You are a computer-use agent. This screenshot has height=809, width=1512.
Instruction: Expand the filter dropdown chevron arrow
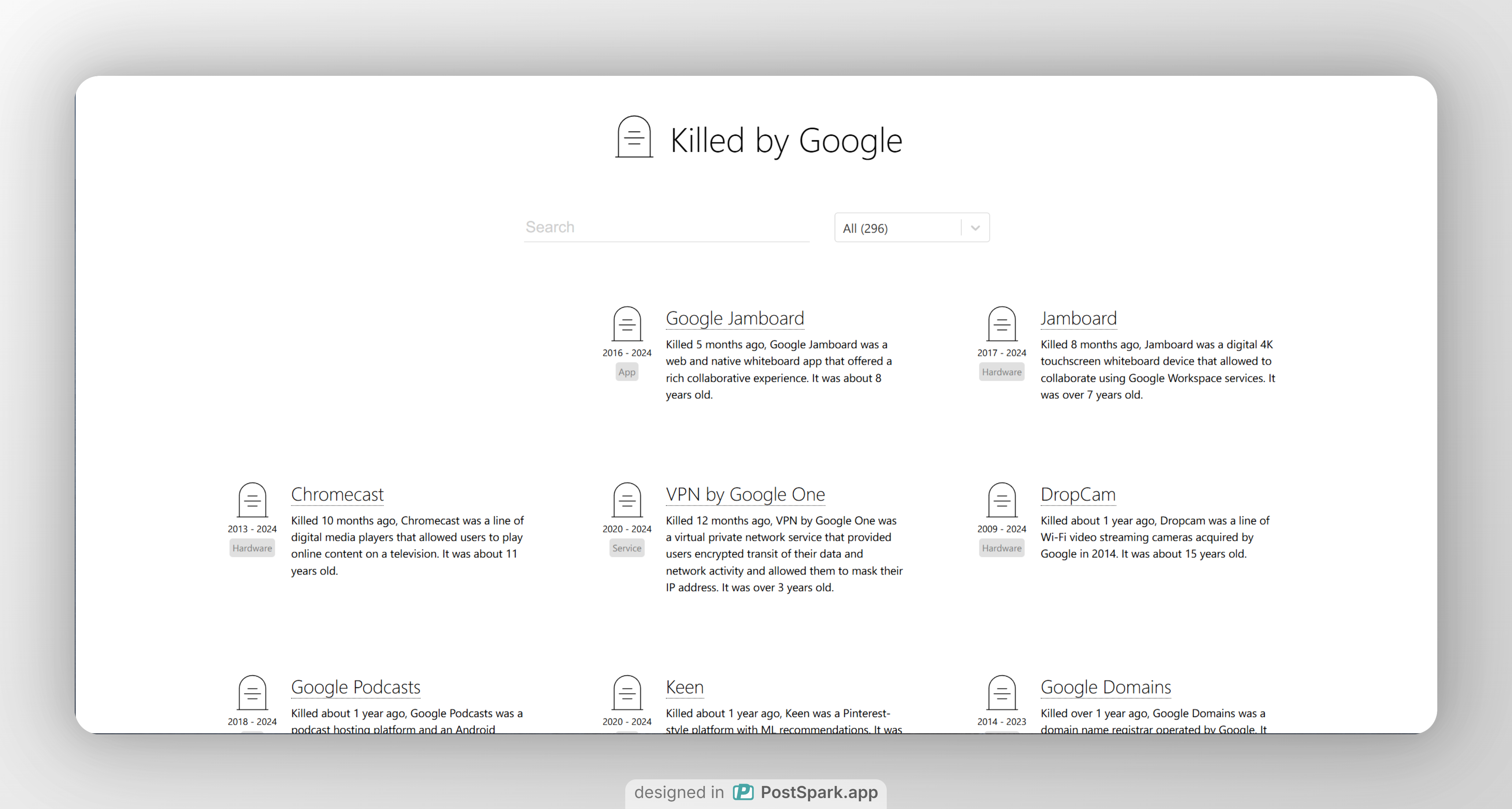point(975,228)
